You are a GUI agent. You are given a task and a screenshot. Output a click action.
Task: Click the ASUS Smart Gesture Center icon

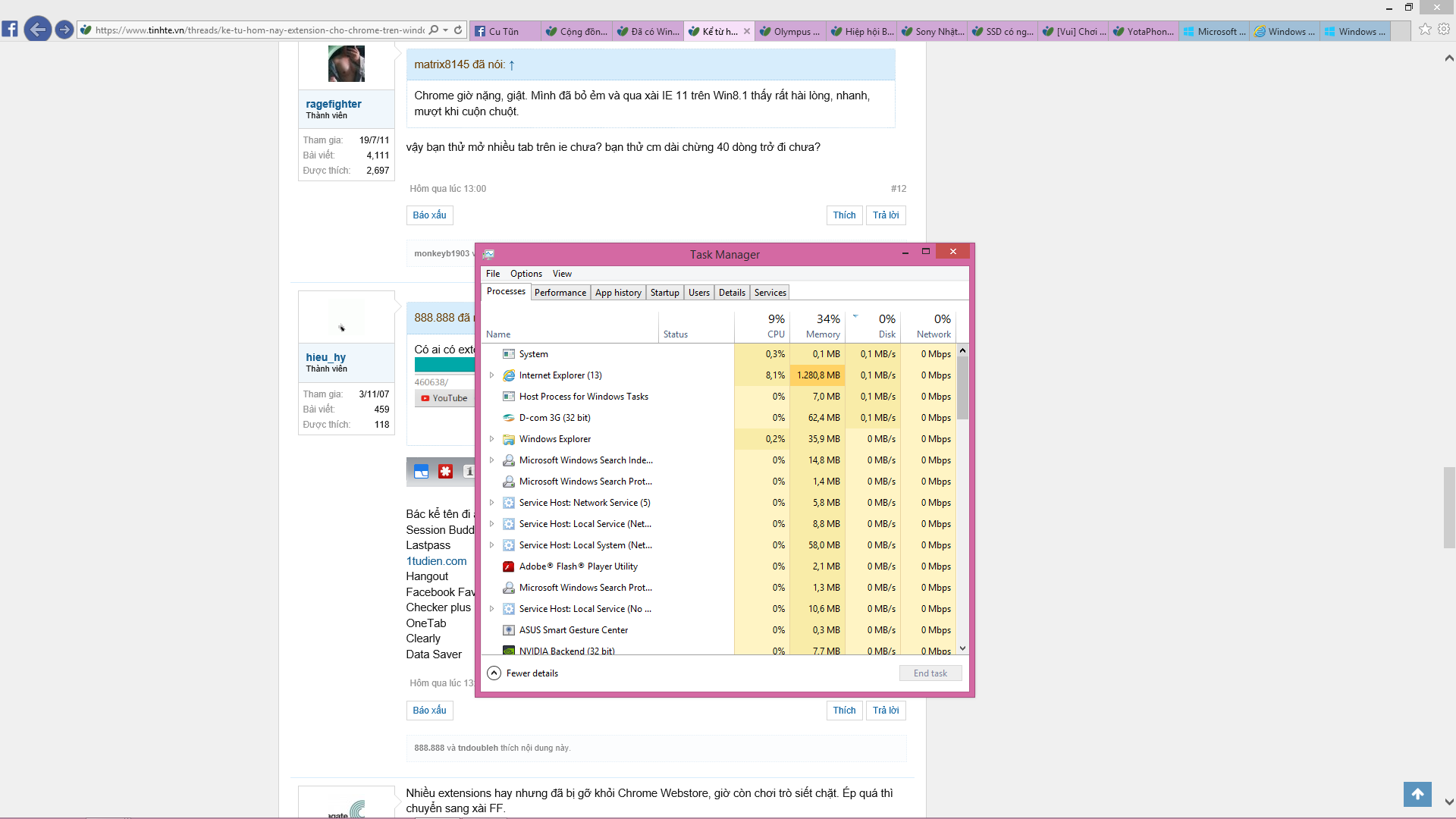click(509, 630)
